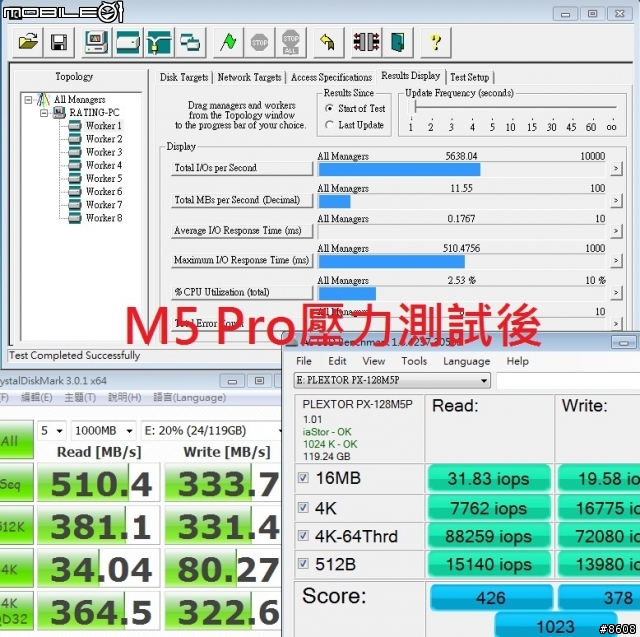
Task: Open Access Specifications tab
Action: [x=331, y=77]
